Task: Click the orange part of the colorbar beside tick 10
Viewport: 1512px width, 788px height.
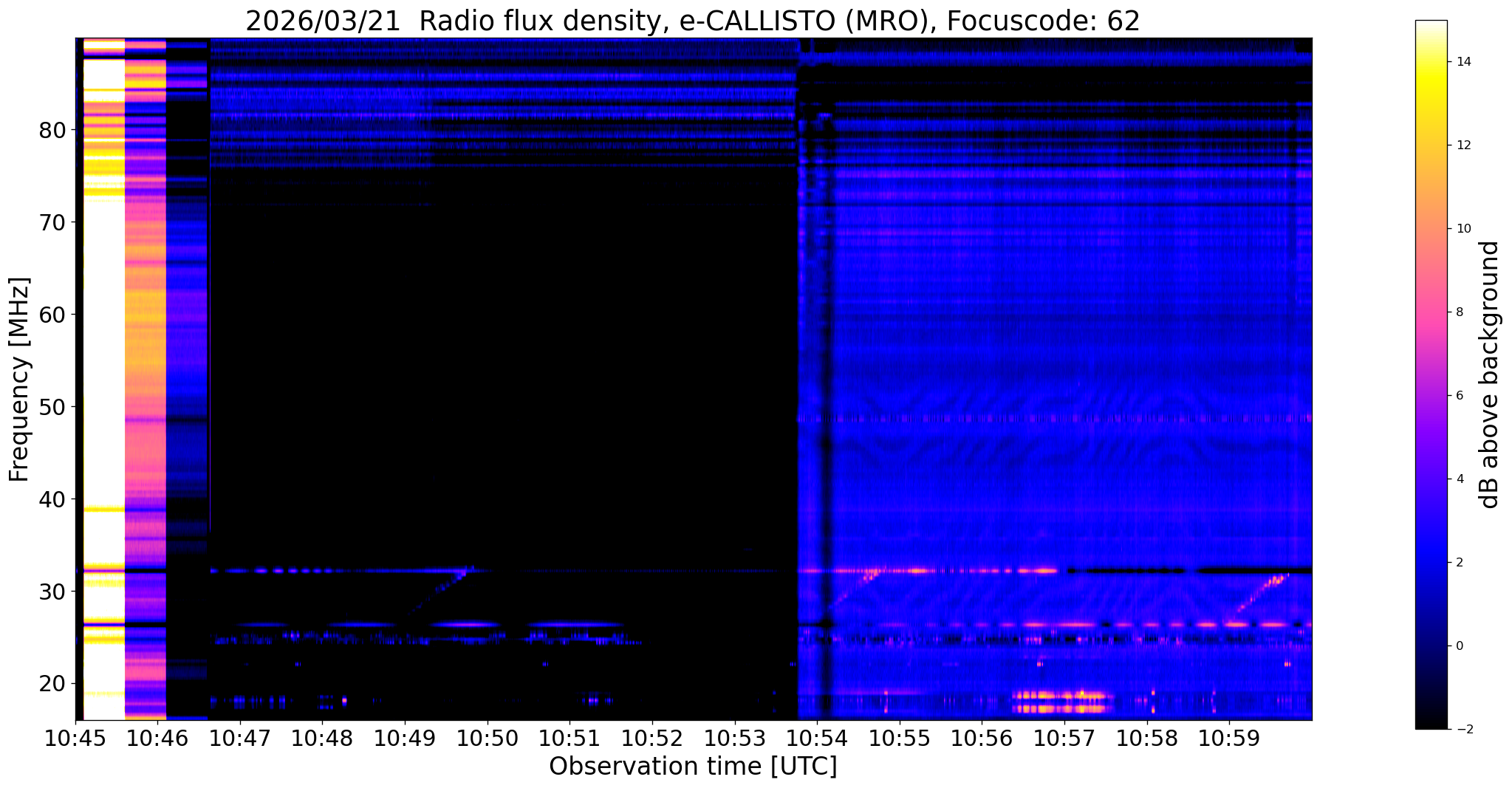Action: click(x=1431, y=229)
